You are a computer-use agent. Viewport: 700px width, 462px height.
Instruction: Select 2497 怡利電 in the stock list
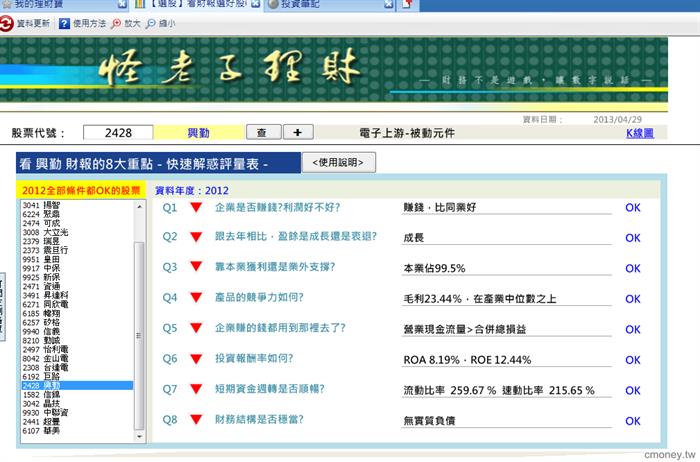78,350
